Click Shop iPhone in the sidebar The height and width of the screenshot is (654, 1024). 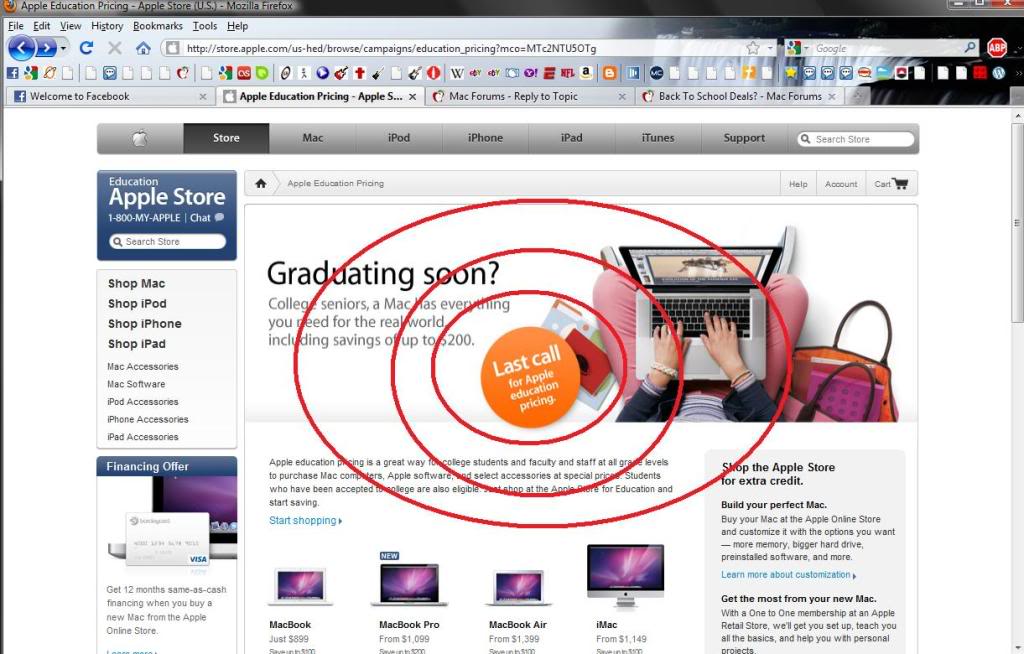pos(145,323)
